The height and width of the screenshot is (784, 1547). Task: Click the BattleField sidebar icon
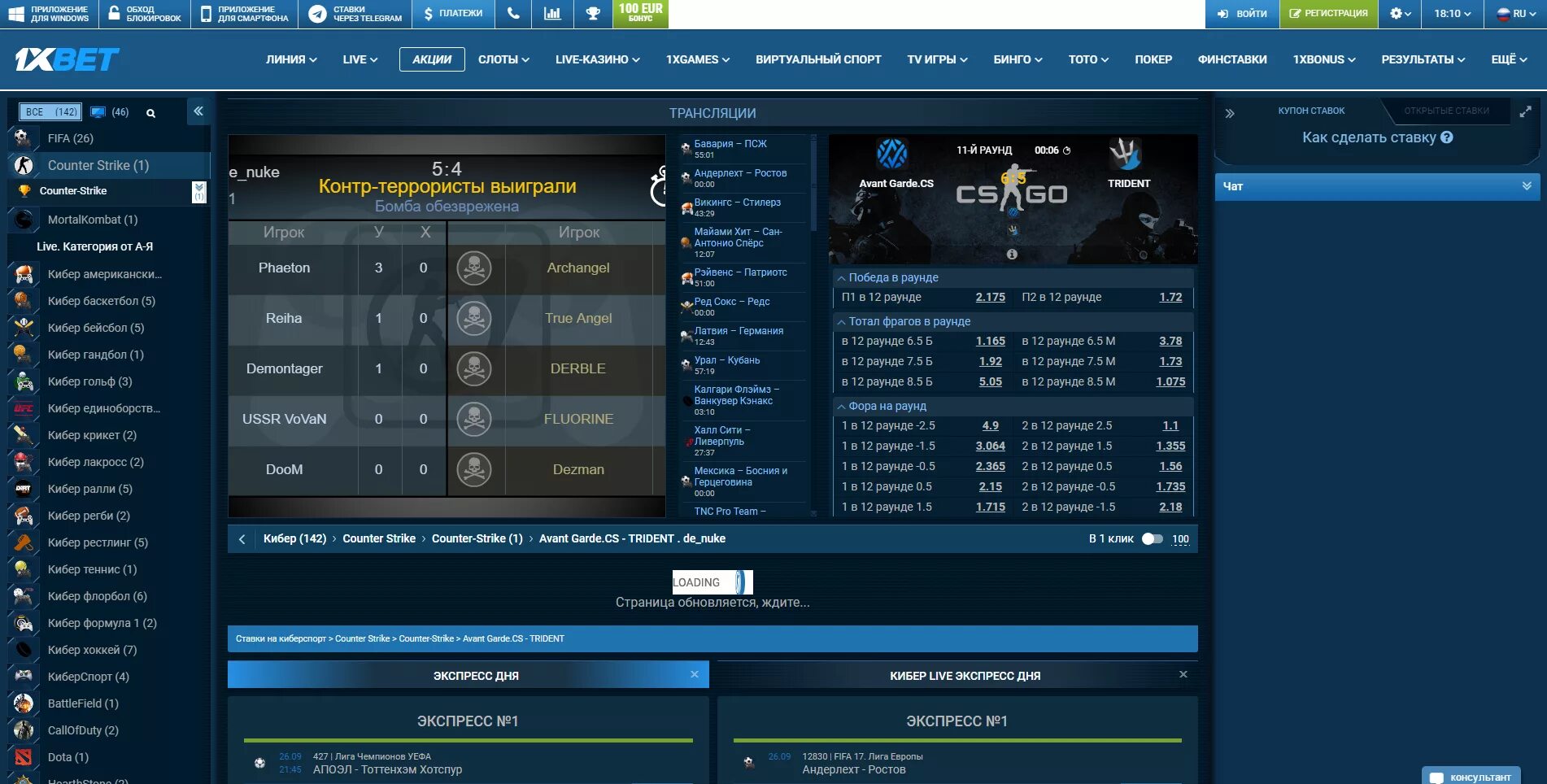tap(24, 703)
